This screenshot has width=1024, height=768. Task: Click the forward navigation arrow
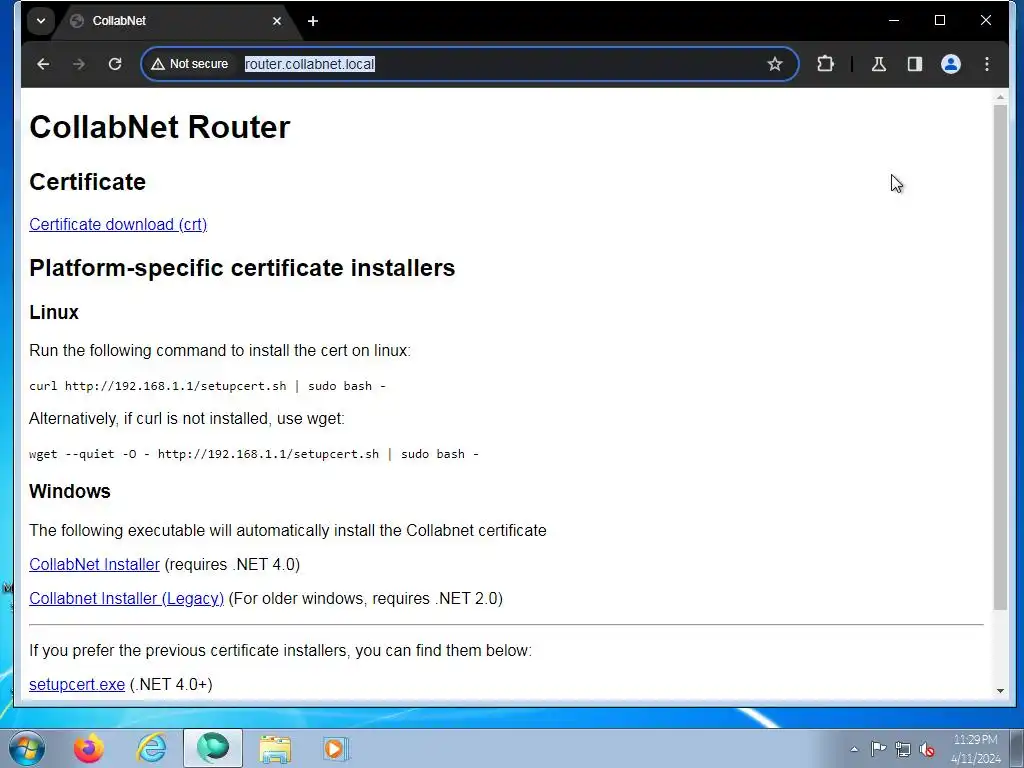79,64
